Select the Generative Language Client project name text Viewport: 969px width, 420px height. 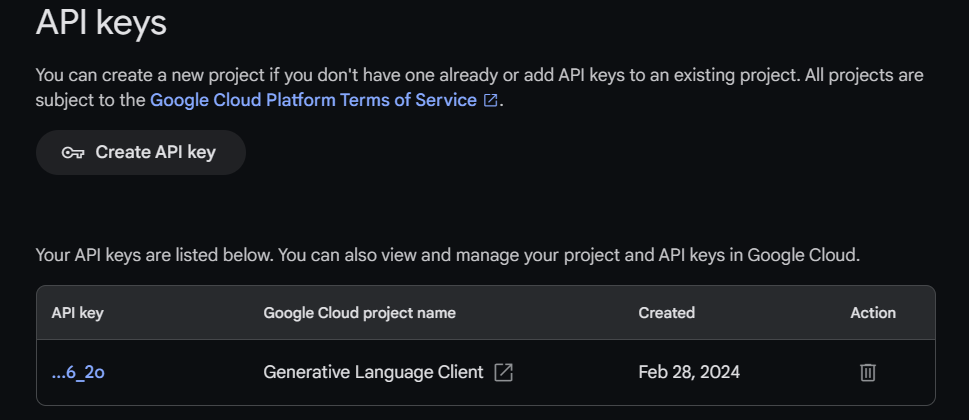click(373, 372)
